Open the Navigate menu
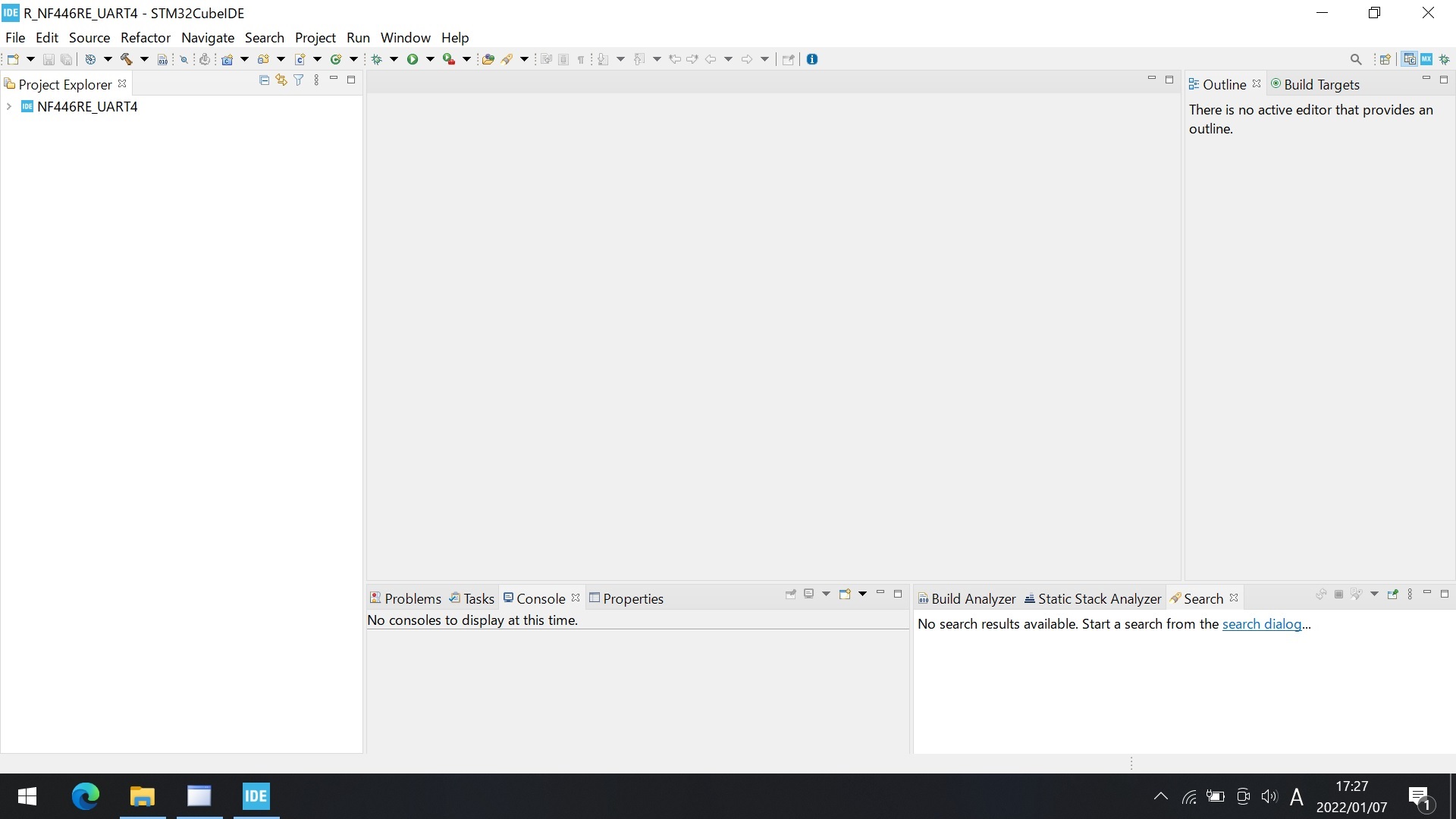1456x819 pixels. pyautogui.click(x=208, y=37)
